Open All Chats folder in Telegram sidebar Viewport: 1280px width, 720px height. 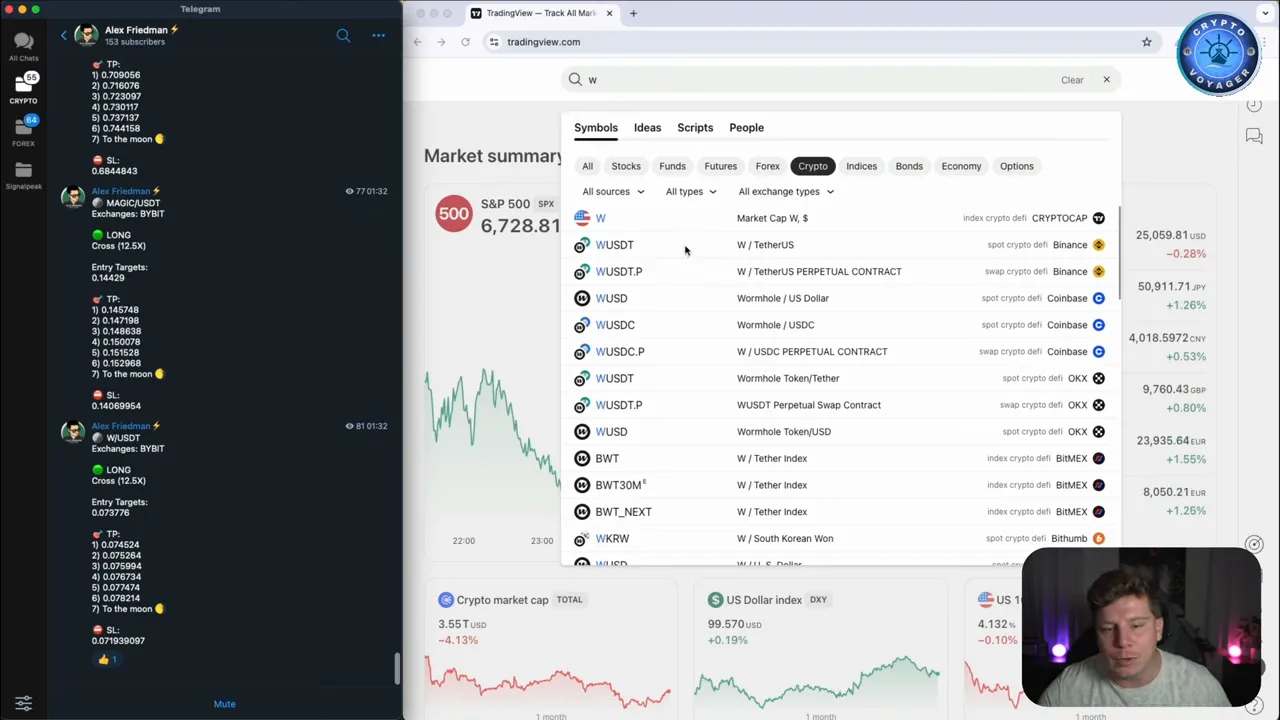click(23, 45)
